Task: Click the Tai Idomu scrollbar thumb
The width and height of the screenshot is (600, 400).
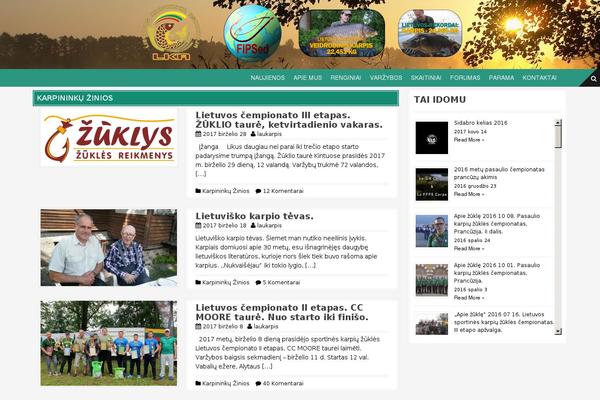Action: click(x=558, y=136)
